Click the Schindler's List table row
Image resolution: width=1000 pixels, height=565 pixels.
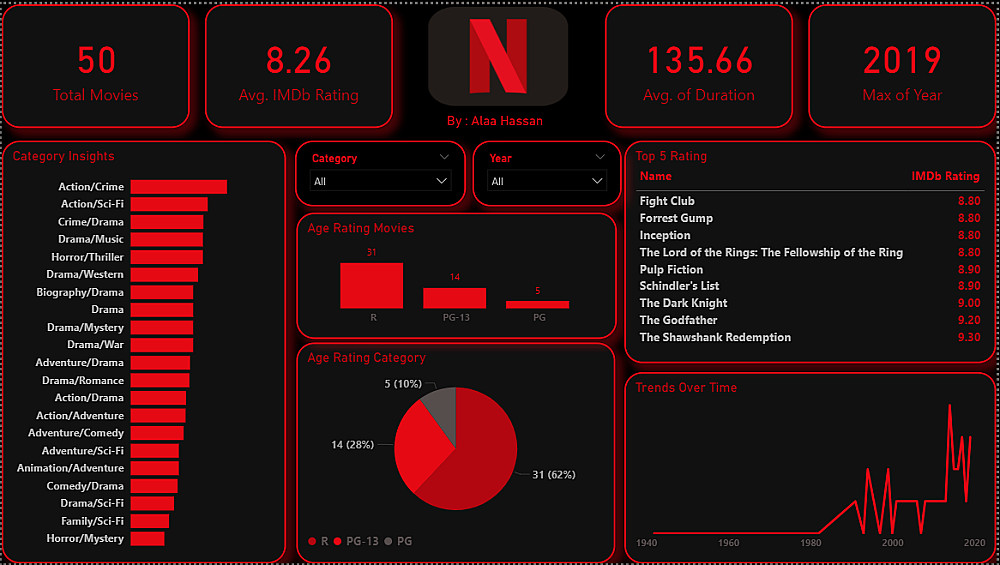click(x=810, y=286)
